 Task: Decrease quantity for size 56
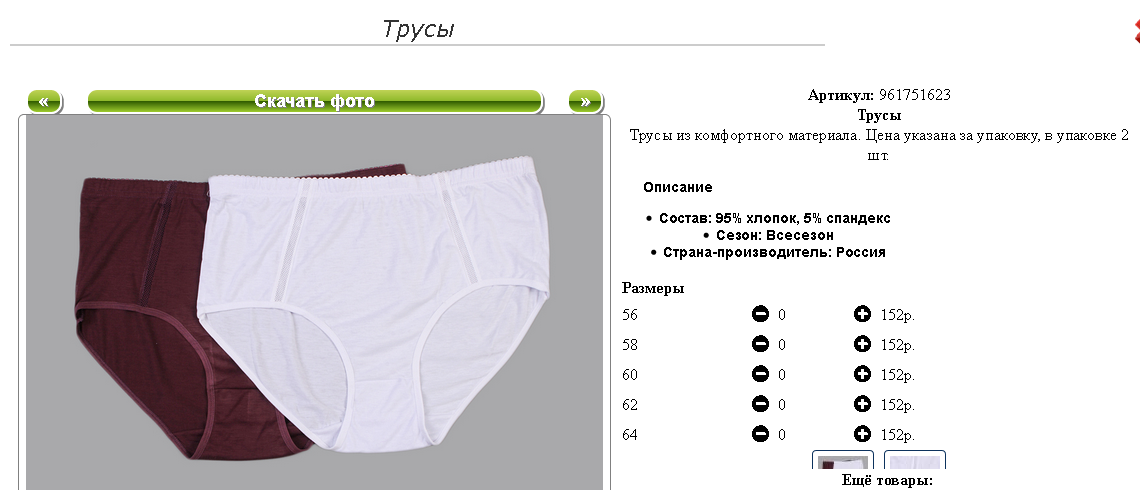point(760,314)
